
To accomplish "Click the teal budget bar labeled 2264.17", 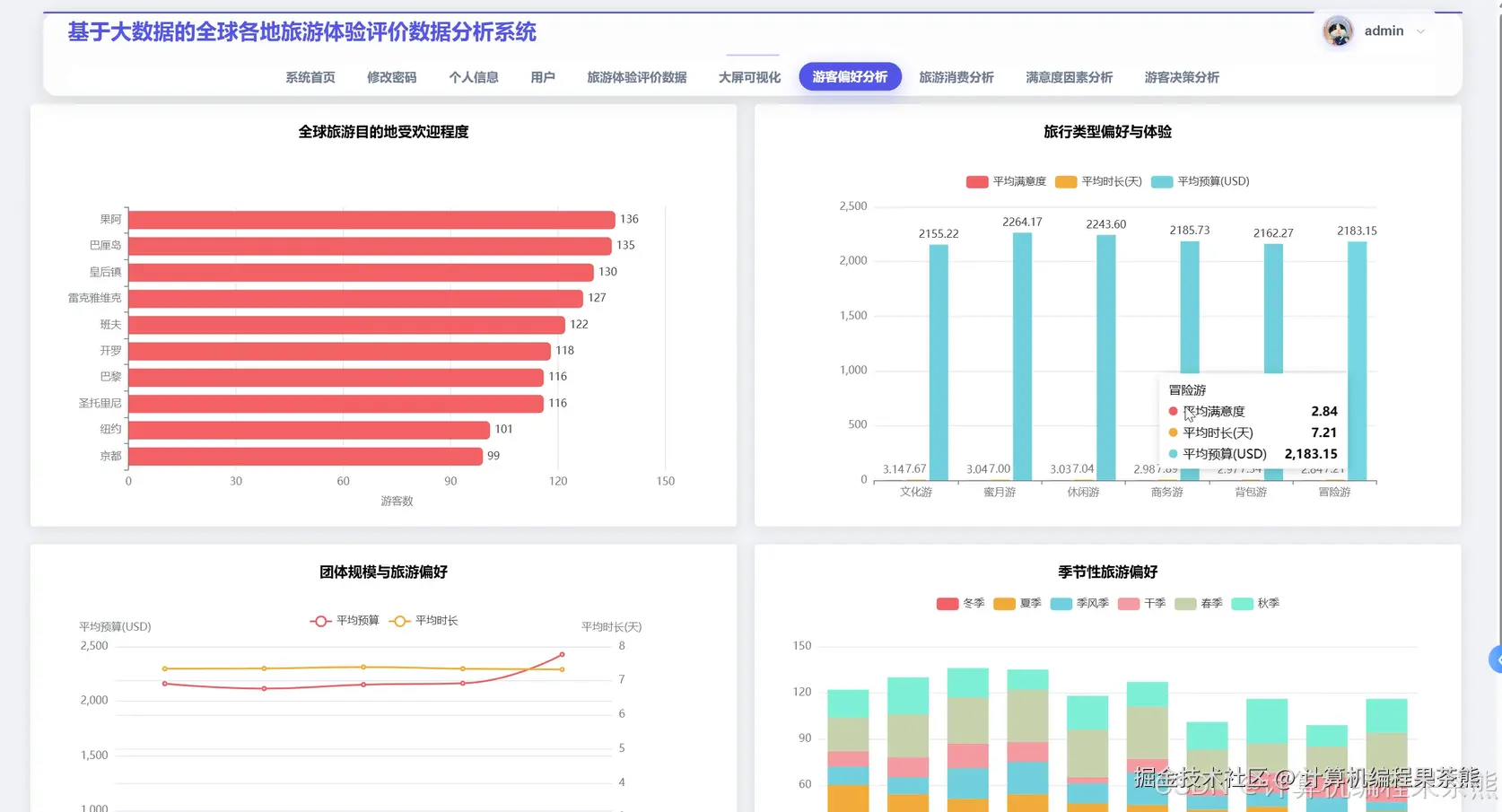I will click(1022, 357).
